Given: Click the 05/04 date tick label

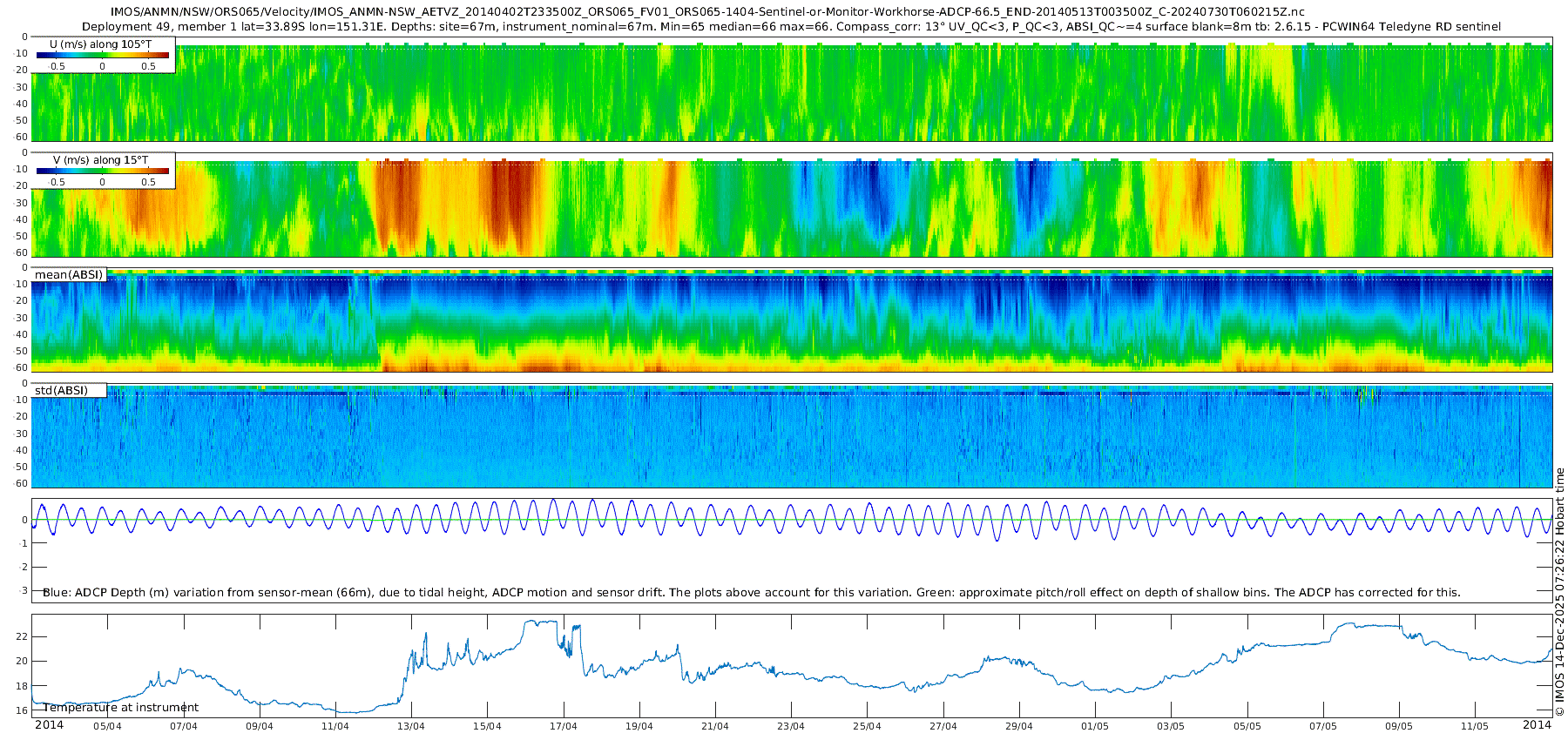Looking at the screenshot, I should click(x=107, y=726).
